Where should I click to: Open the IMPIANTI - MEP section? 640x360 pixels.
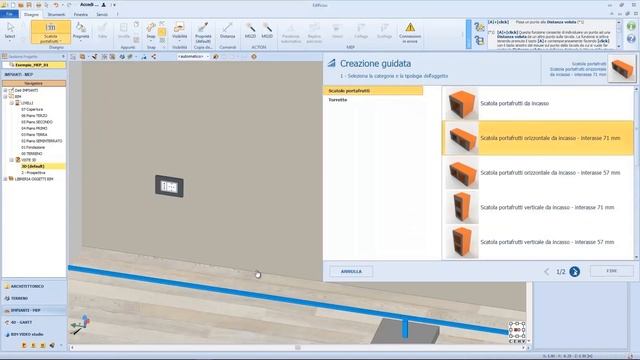tap(34, 310)
